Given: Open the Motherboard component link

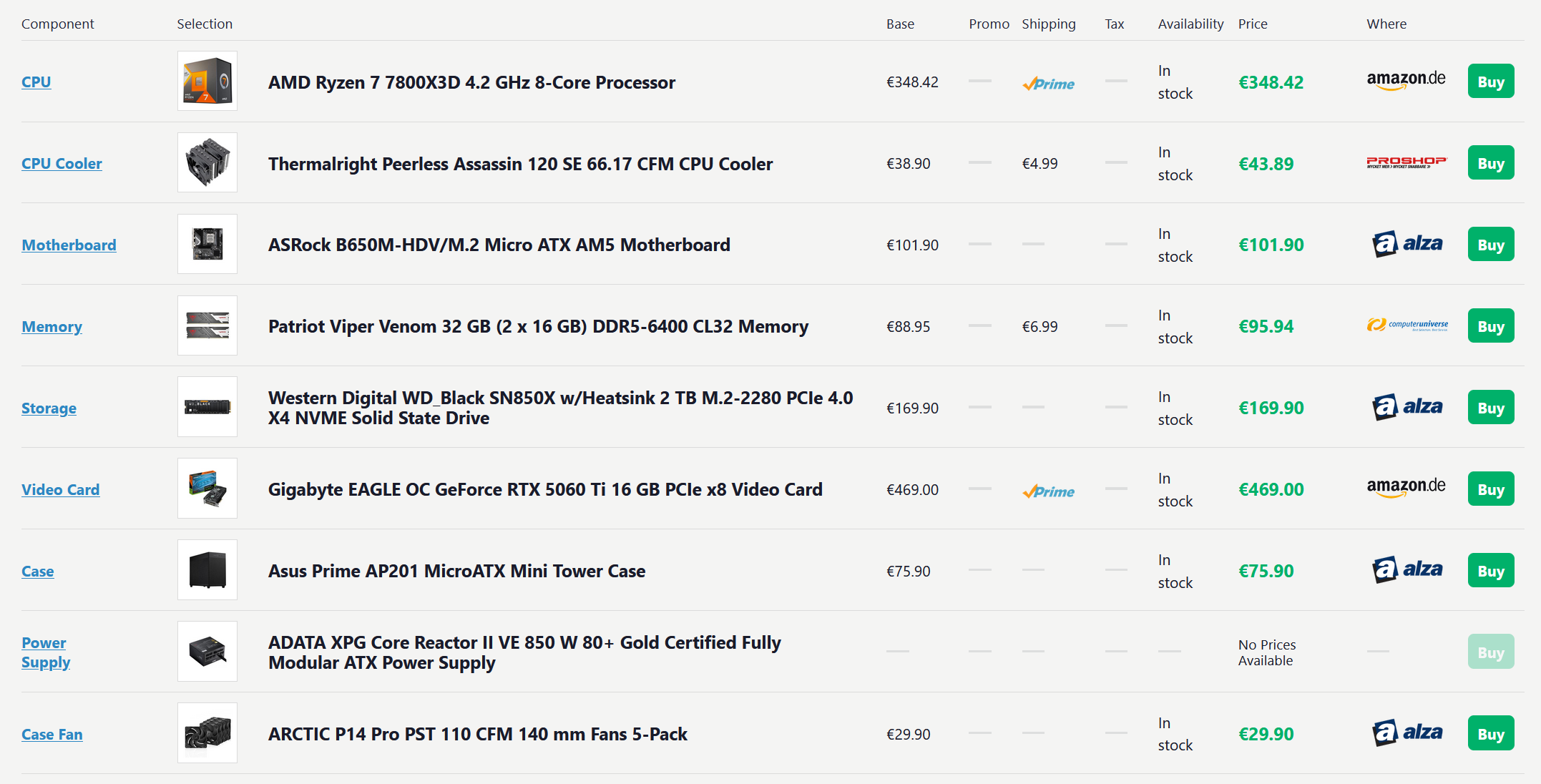Looking at the screenshot, I should [69, 245].
